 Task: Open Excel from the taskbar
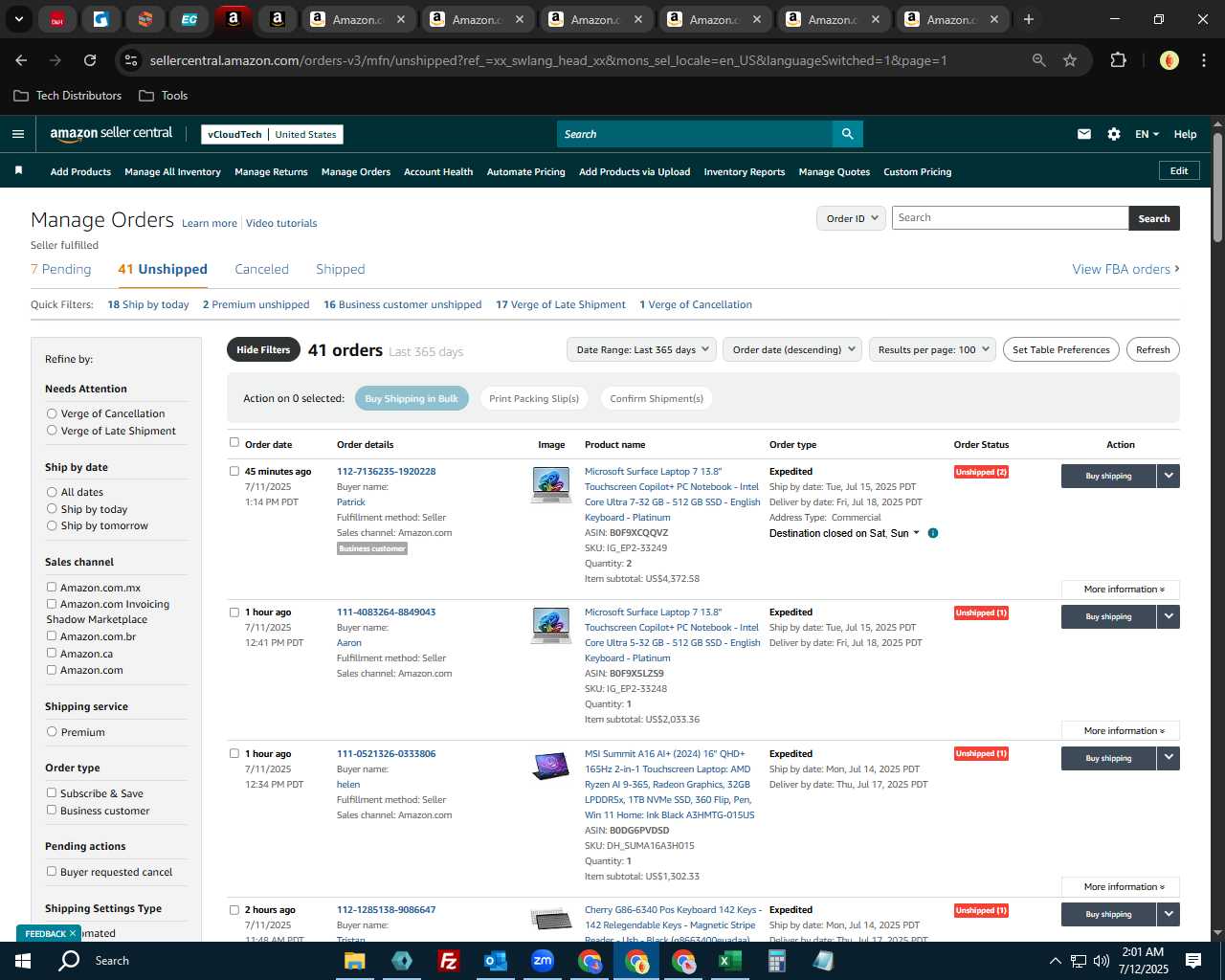[729, 961]
